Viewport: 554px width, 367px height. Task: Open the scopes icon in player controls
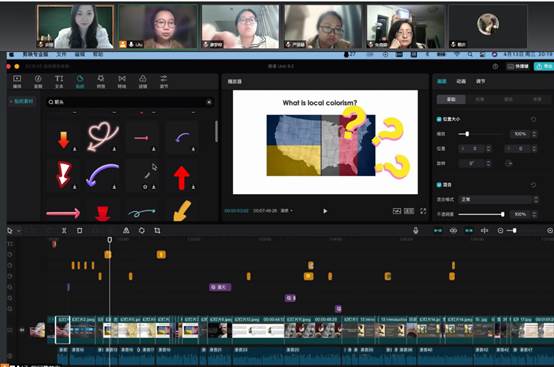pyautogui.click(x=397, y=211)
